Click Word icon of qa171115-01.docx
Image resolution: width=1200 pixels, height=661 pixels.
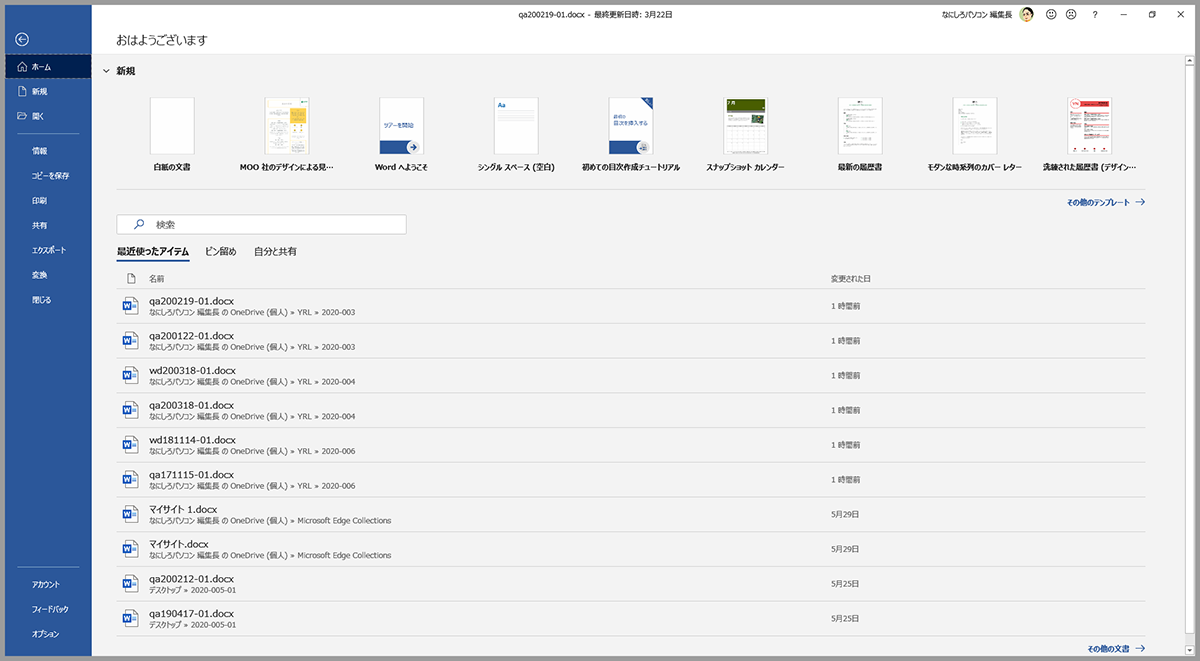[129, 479]
